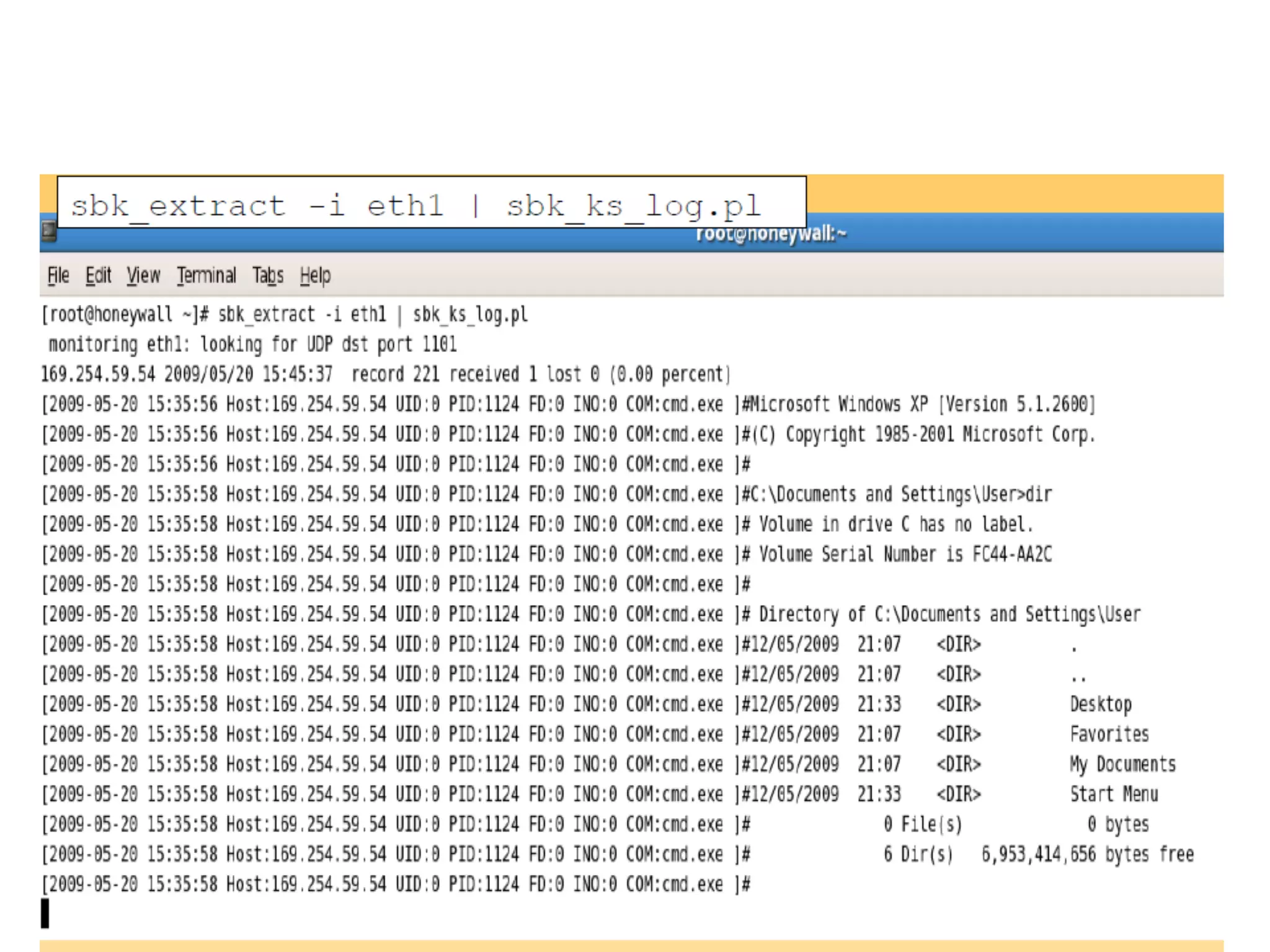Image resolution: width=1270 pixels, height=952 pixels.
Task: Open the Edit menu
Action: (x=98, y=275)
